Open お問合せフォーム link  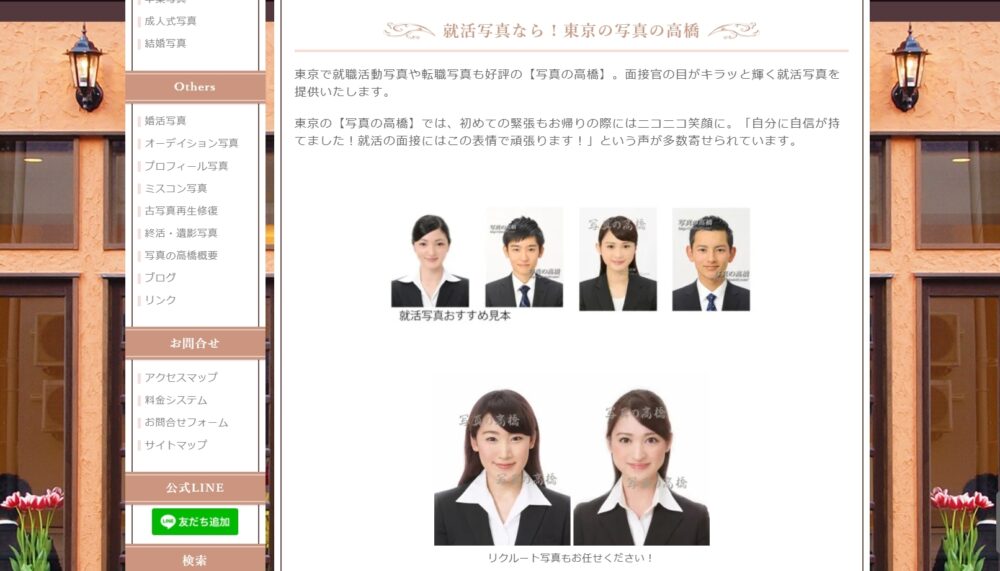tap(186, 422)
